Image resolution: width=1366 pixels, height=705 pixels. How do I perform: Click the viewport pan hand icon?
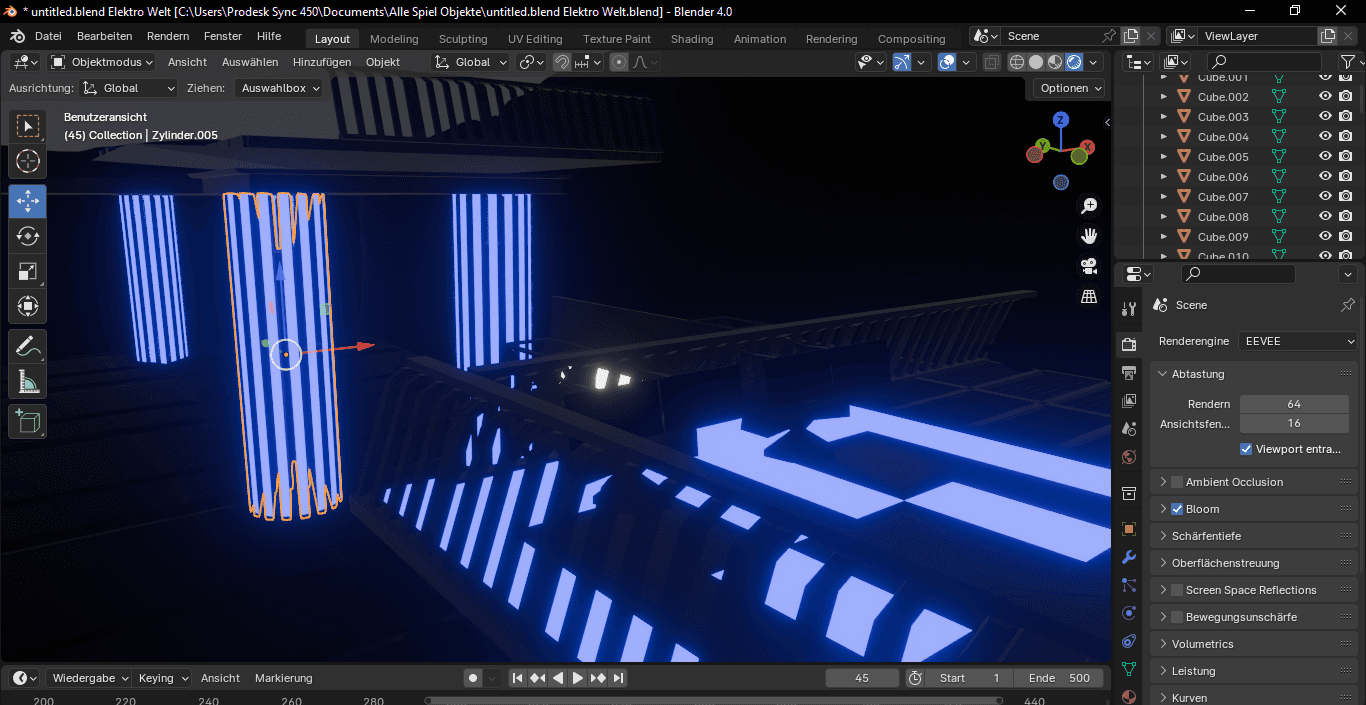pos(1089,236)
